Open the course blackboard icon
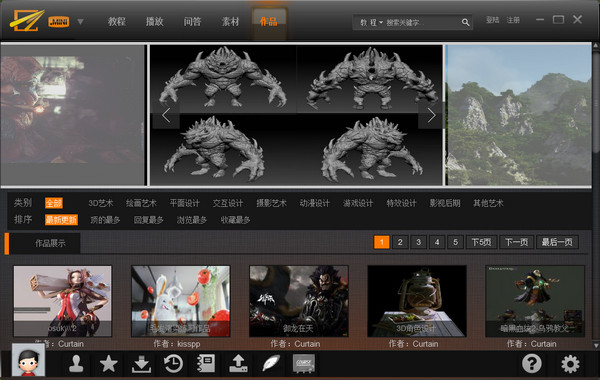 point(304,363)
